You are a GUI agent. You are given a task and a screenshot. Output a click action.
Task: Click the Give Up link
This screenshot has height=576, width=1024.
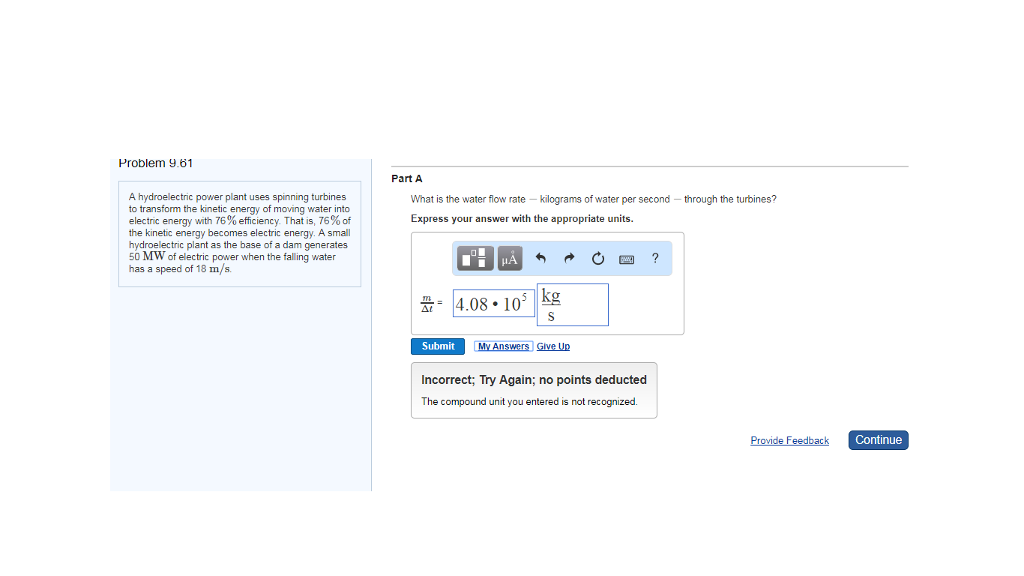pos(553,345)
